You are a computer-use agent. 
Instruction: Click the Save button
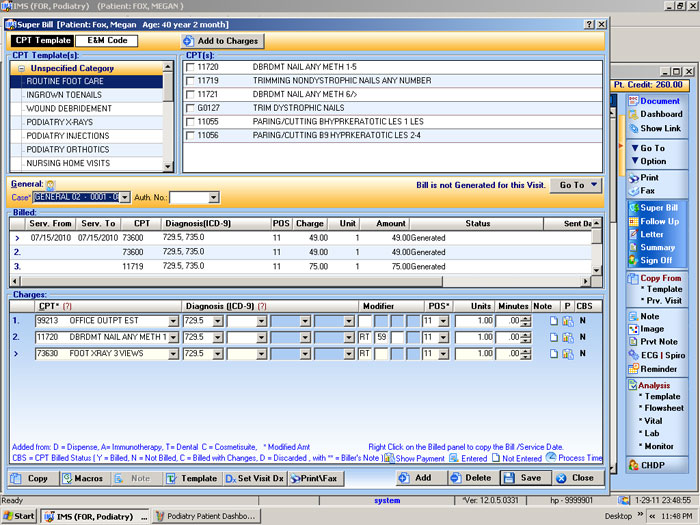pyautogui.click(x=525, y=478)
